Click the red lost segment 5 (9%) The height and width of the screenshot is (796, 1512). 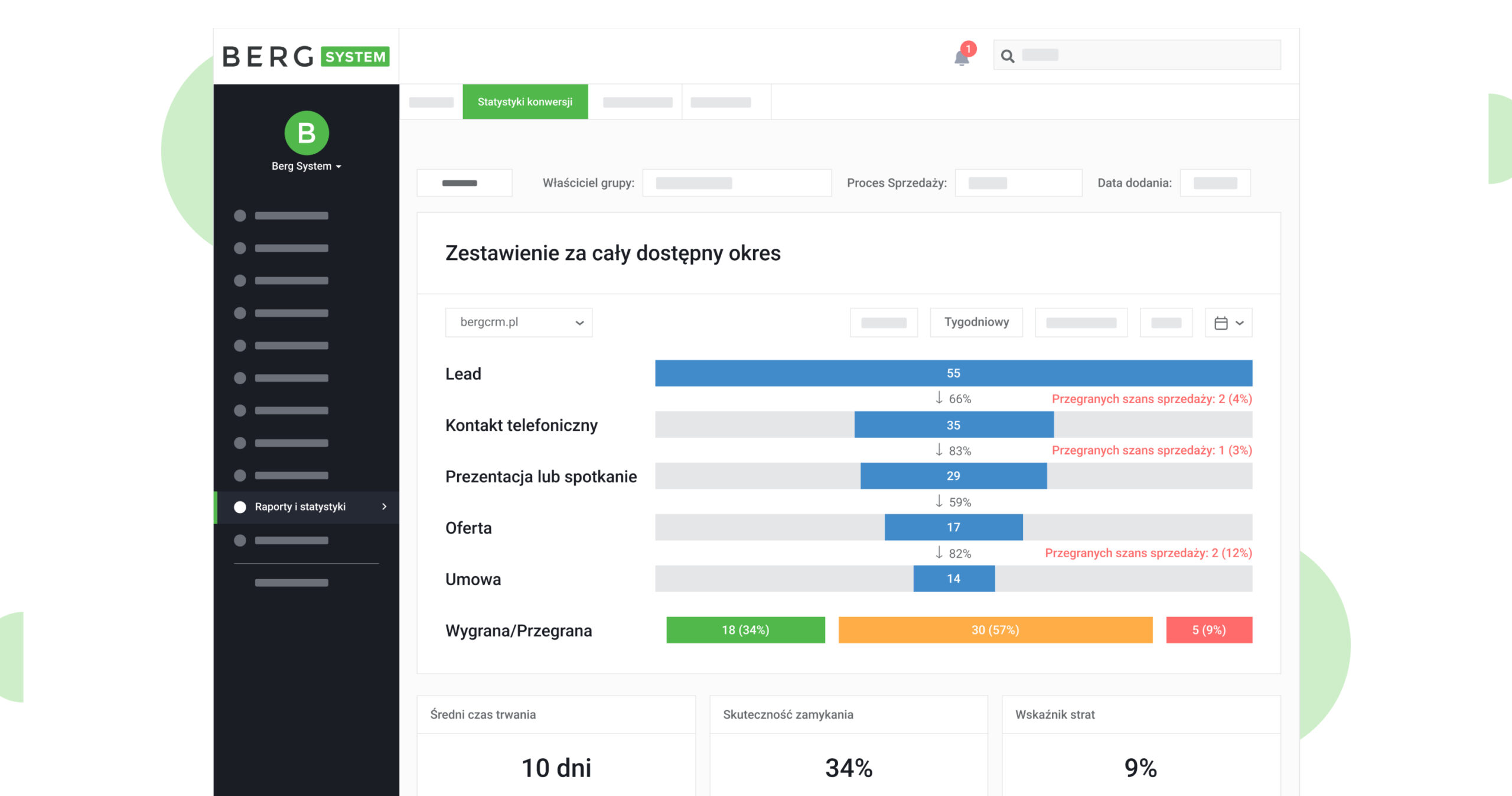click(x=1209, y=630)
